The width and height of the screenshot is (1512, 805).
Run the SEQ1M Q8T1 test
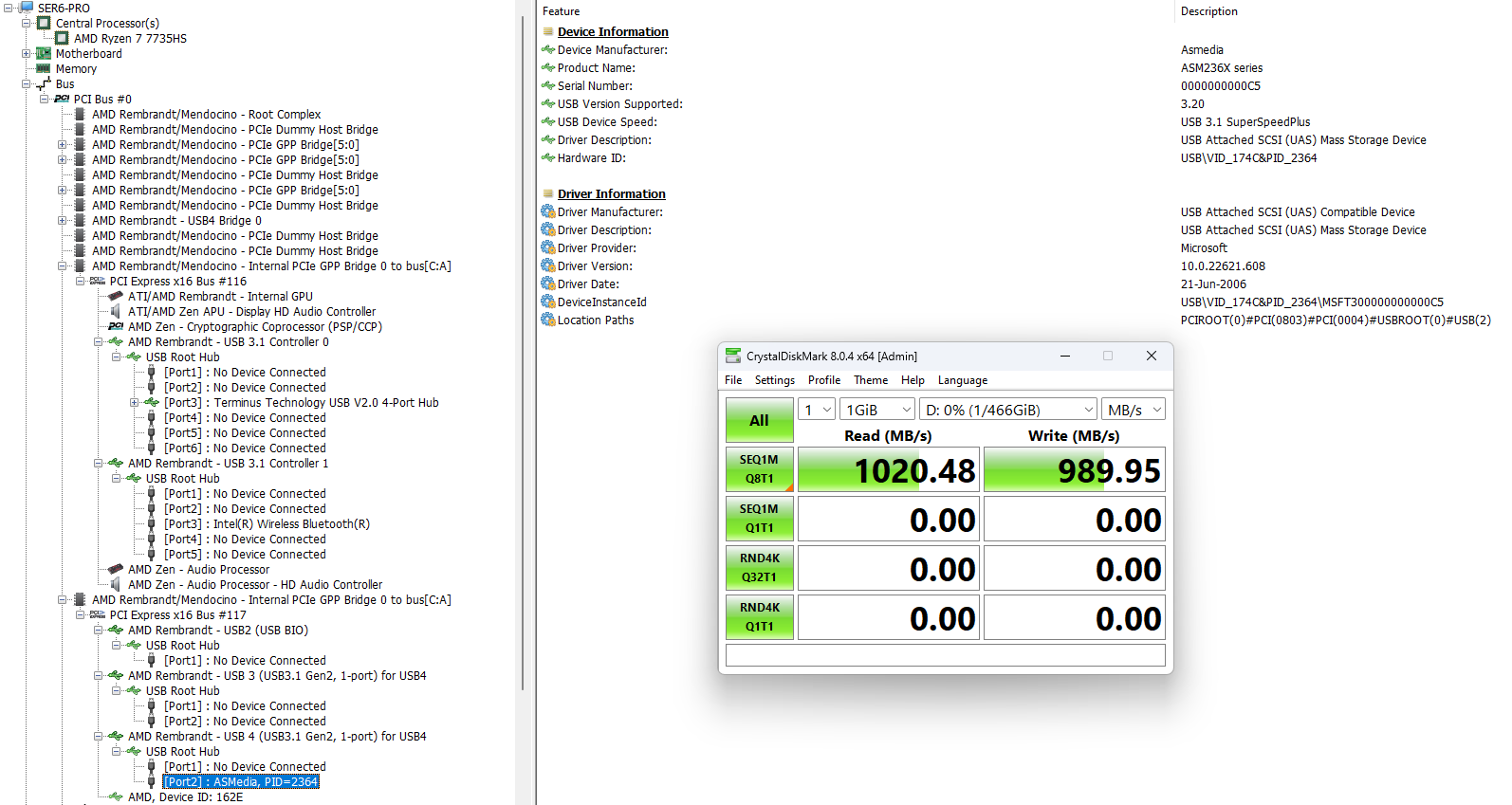(x=760, y=469)
